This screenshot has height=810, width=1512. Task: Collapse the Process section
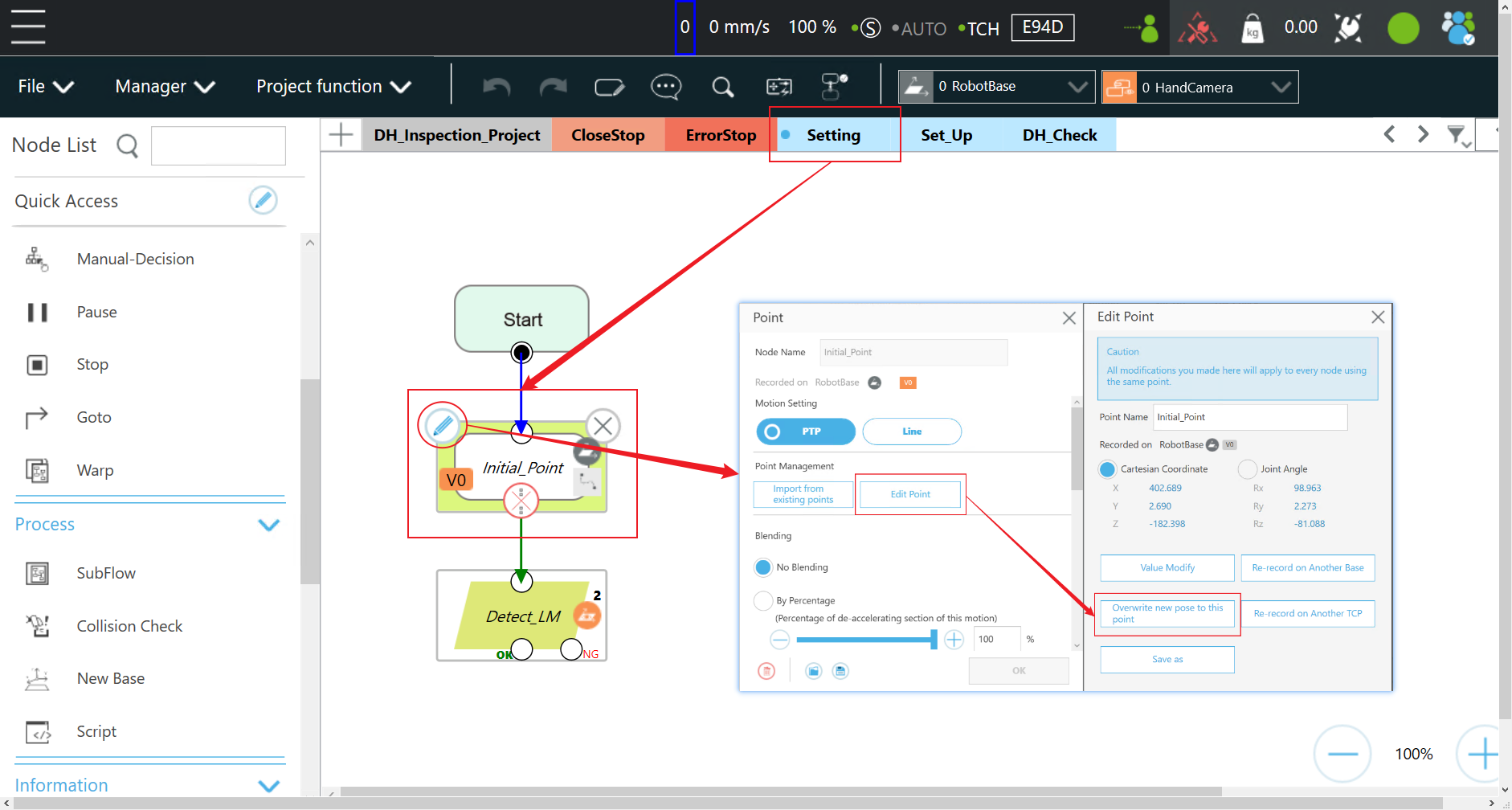tap(269, 525)
